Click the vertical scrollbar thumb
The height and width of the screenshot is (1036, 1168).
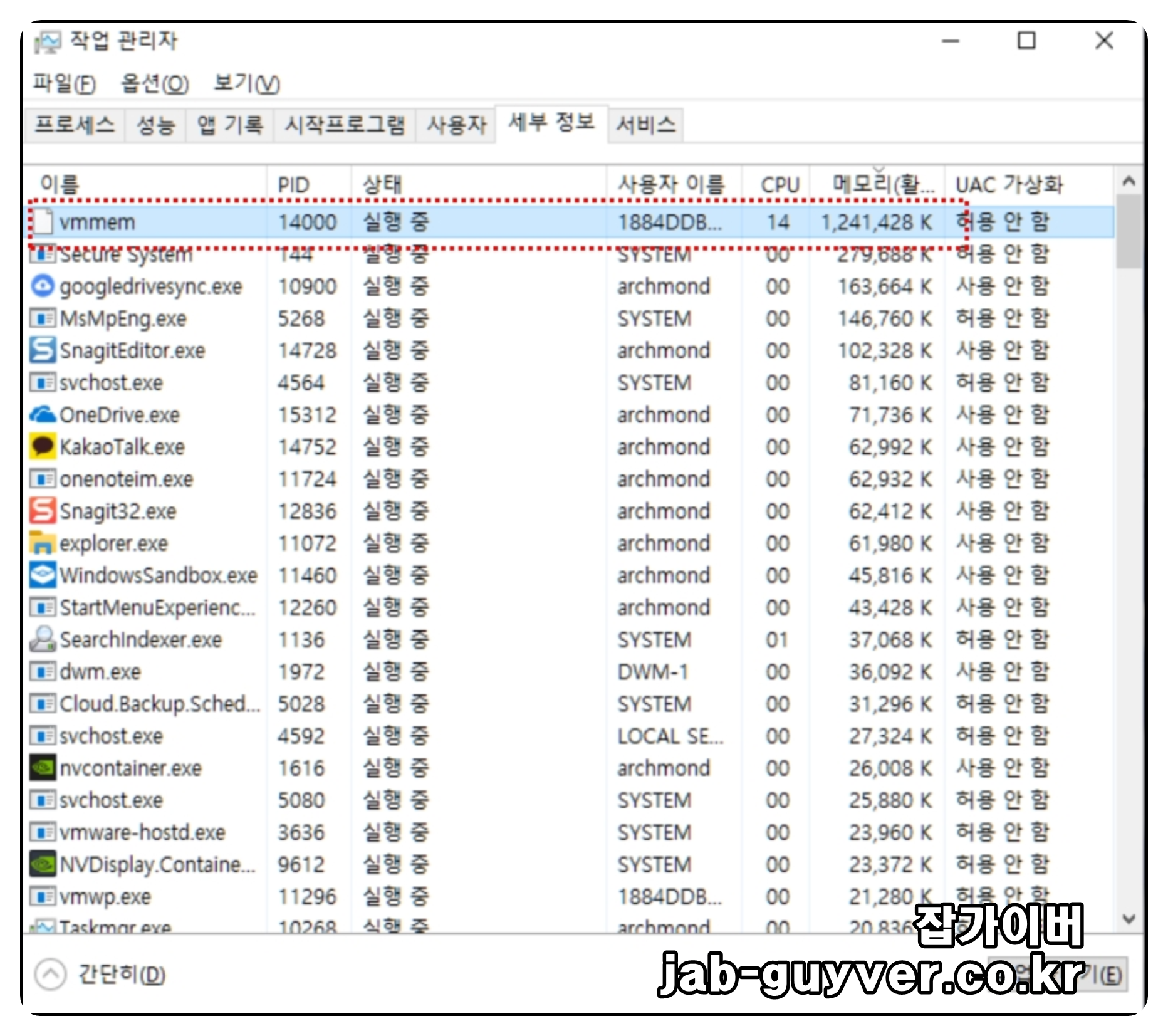[x=1129, y=231]
